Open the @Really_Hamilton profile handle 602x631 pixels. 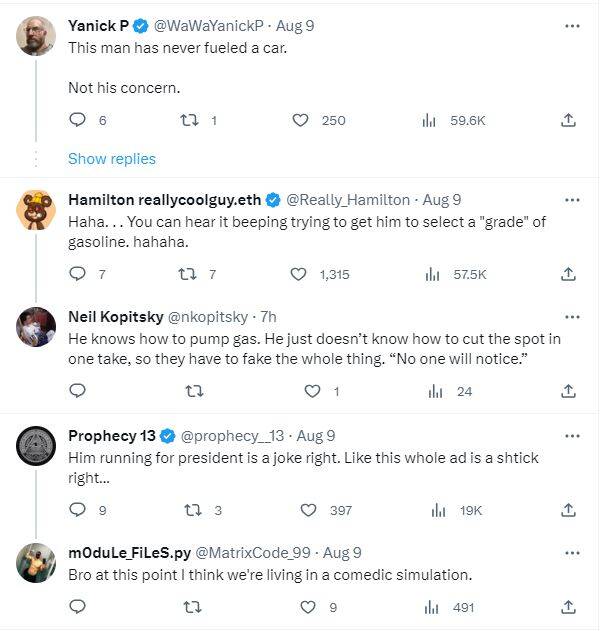coord(349,200)
